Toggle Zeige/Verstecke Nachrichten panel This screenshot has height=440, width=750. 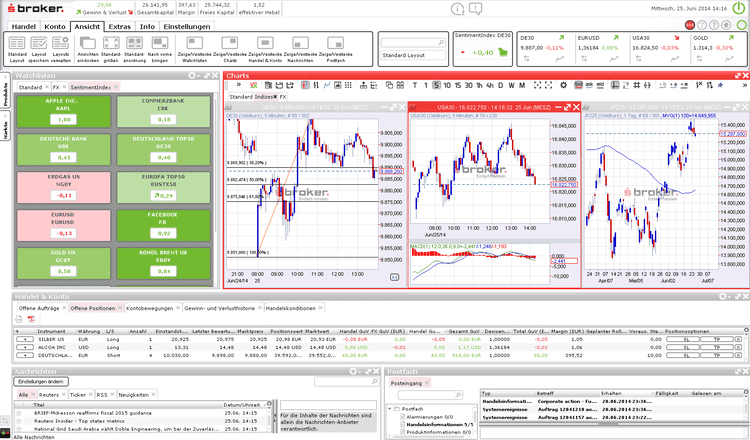[x=300, y=43]
